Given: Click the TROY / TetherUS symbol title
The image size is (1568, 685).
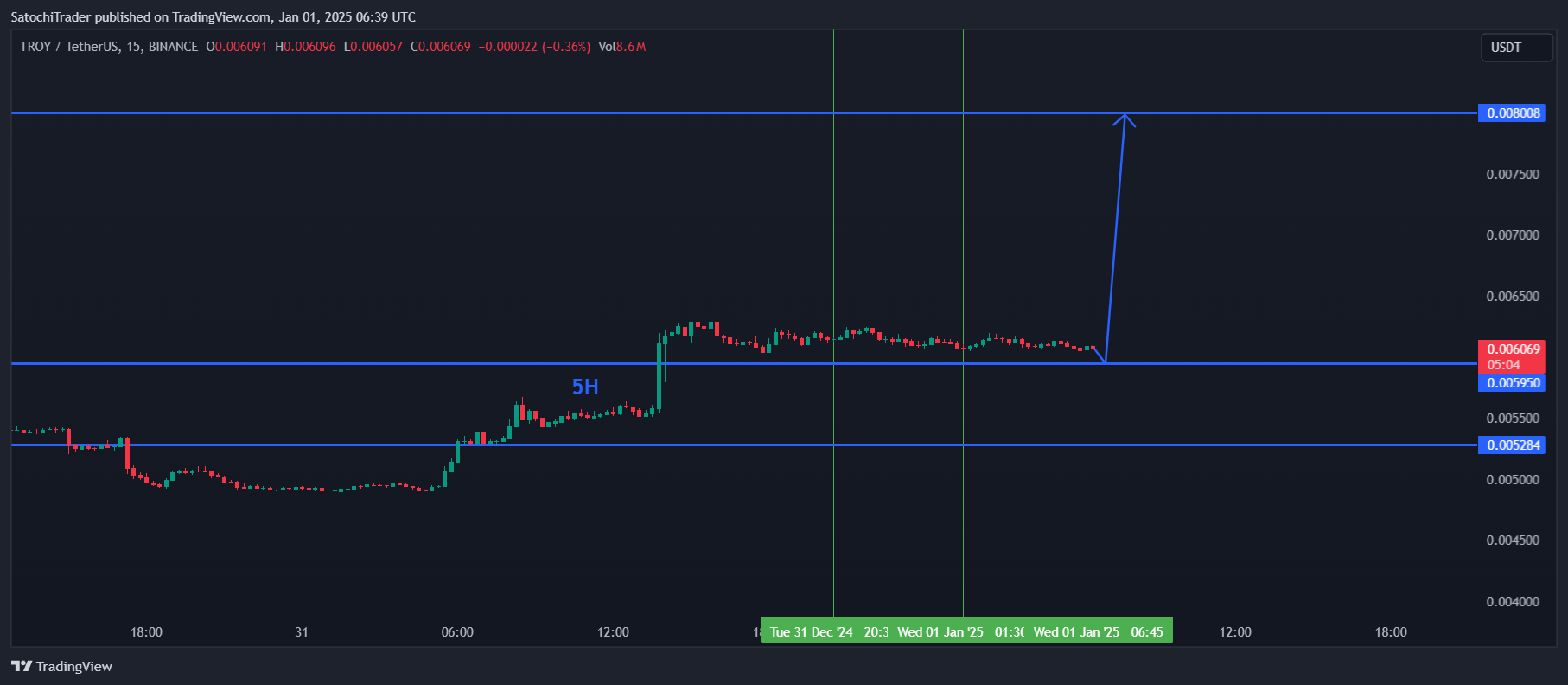Looking at the screenshot, I should [x=69, y=47].
